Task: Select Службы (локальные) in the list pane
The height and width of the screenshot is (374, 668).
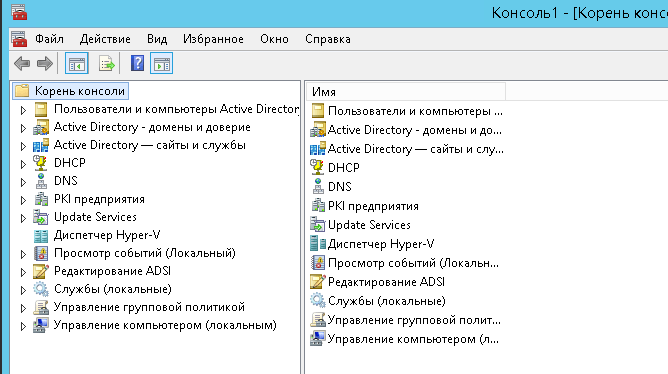Action: 386,301
